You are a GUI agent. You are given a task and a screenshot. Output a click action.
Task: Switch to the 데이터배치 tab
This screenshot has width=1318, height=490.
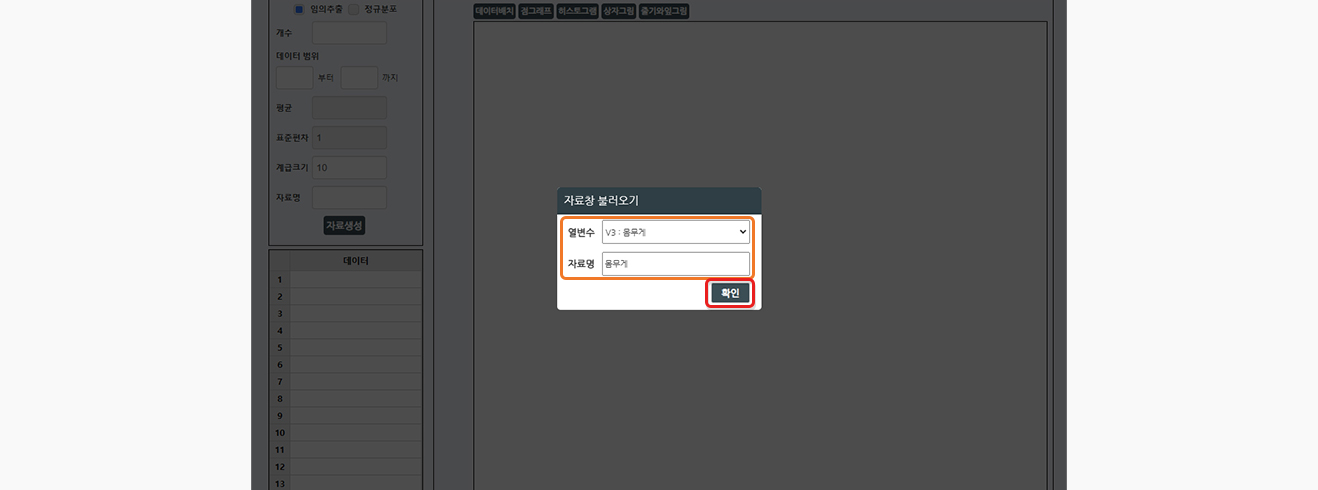pos(494,11)
